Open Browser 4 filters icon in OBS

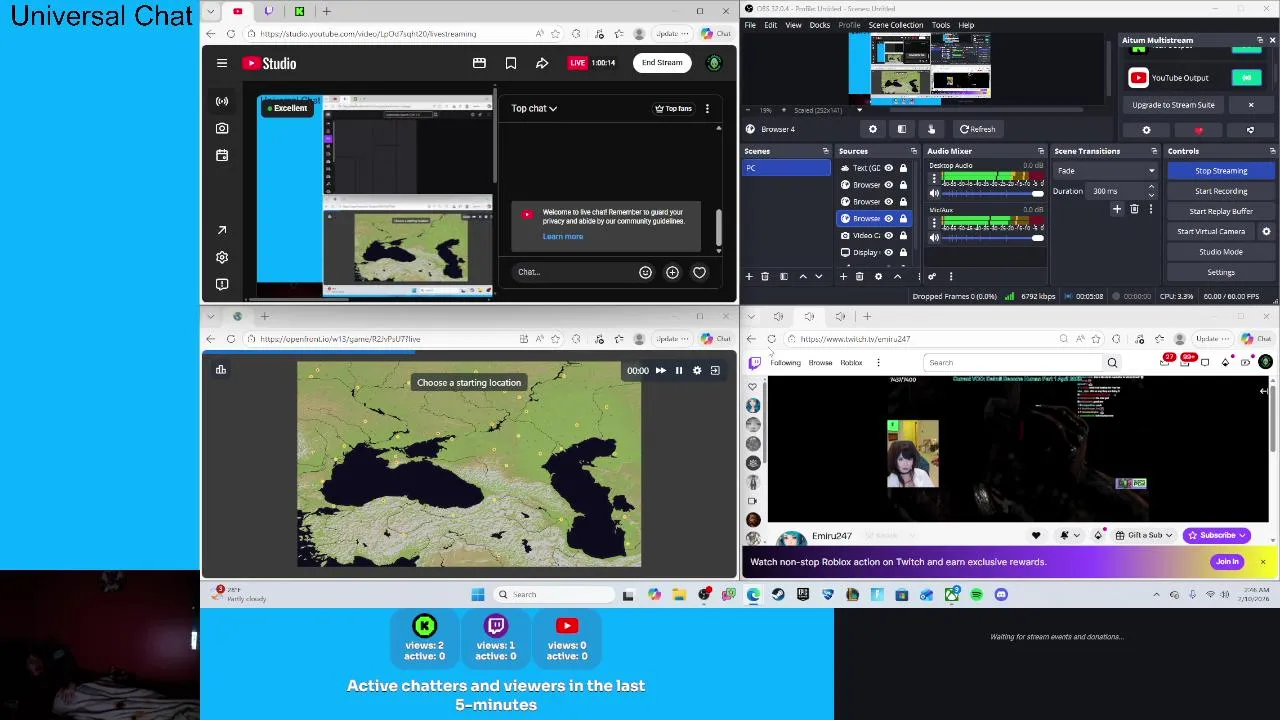coord(902,129)
